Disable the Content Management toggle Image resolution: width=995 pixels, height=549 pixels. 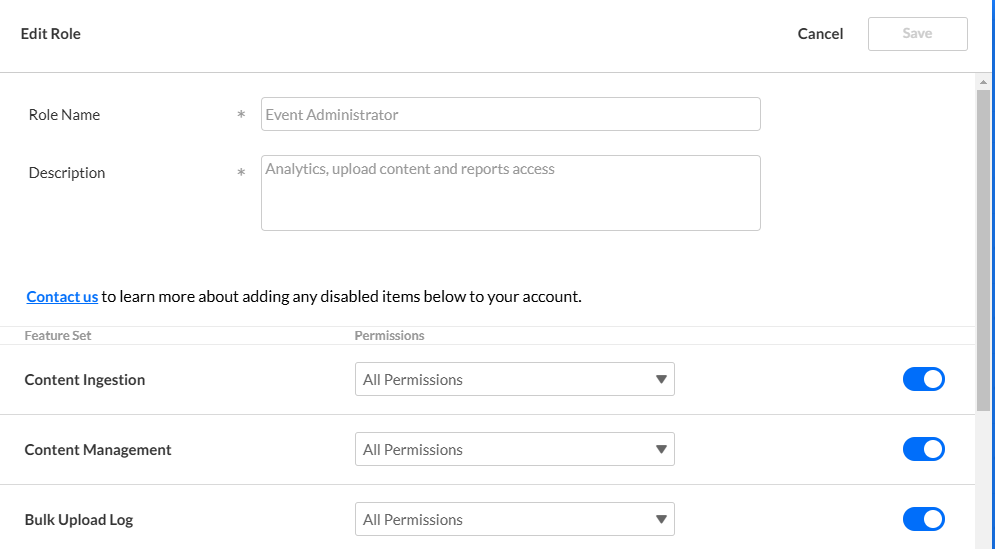(924, 449)
